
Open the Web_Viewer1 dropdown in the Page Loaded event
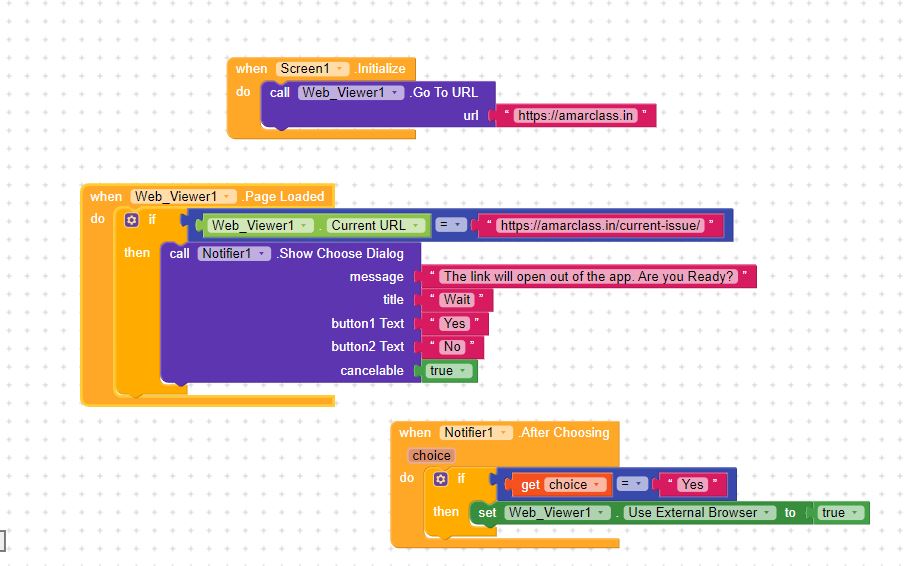183,197
